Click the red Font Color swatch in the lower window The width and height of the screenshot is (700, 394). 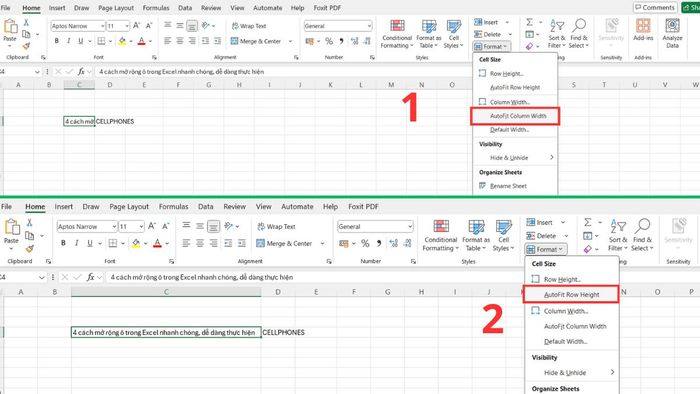coord(157,243)
